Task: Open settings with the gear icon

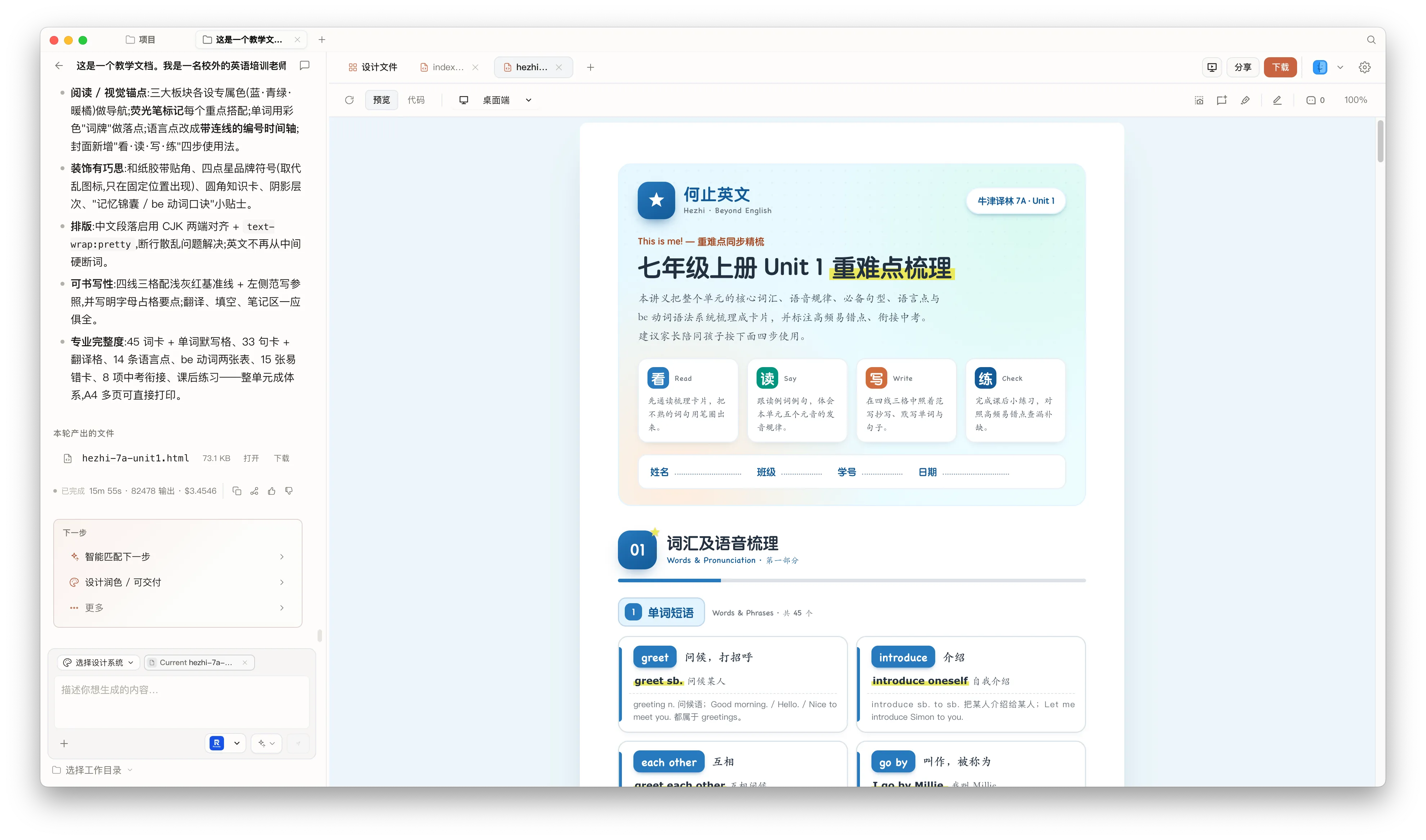Action: click(1365, 67)
